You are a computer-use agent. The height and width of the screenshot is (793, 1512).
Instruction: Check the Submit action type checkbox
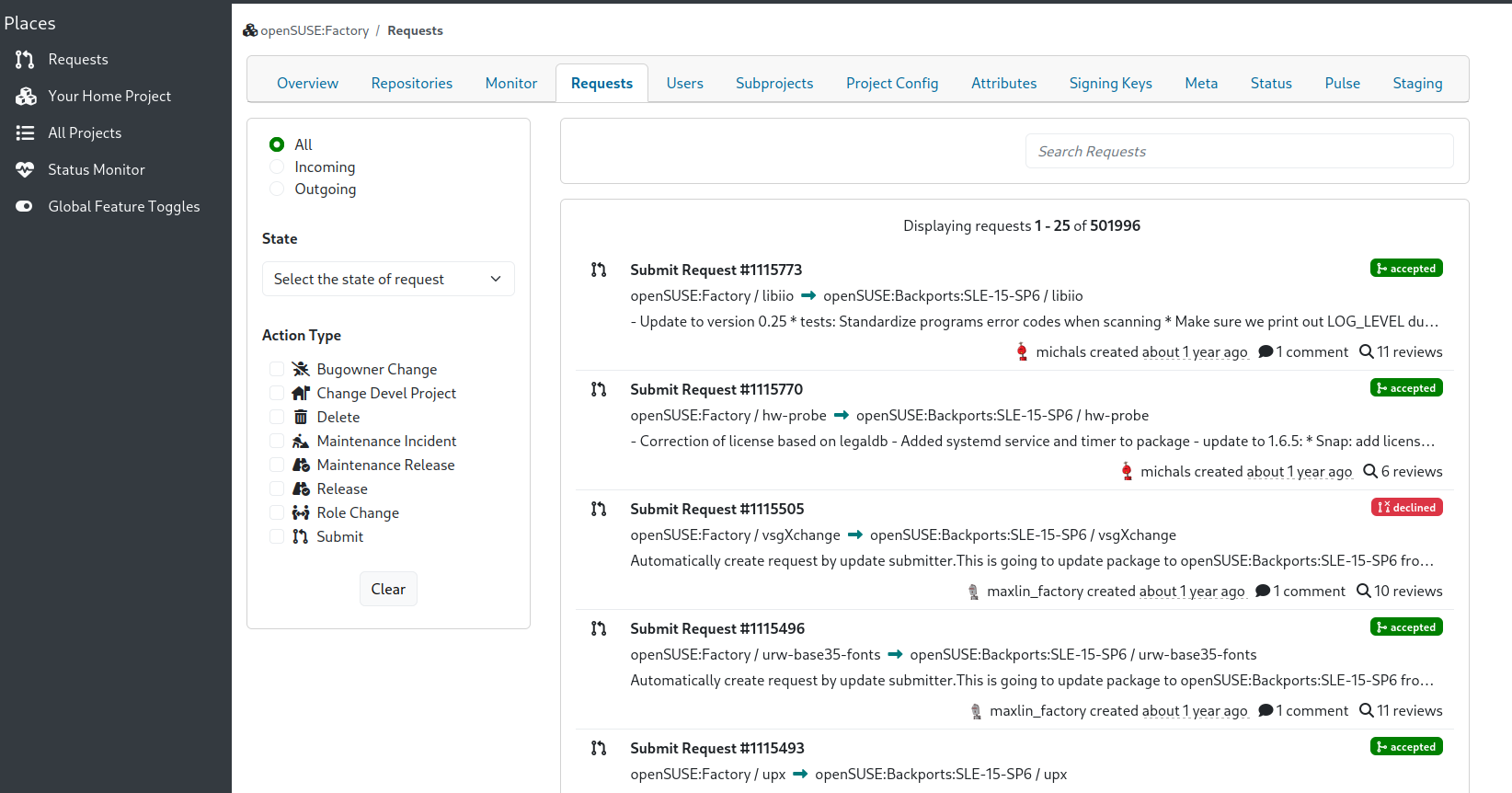[x=277, y=536]
